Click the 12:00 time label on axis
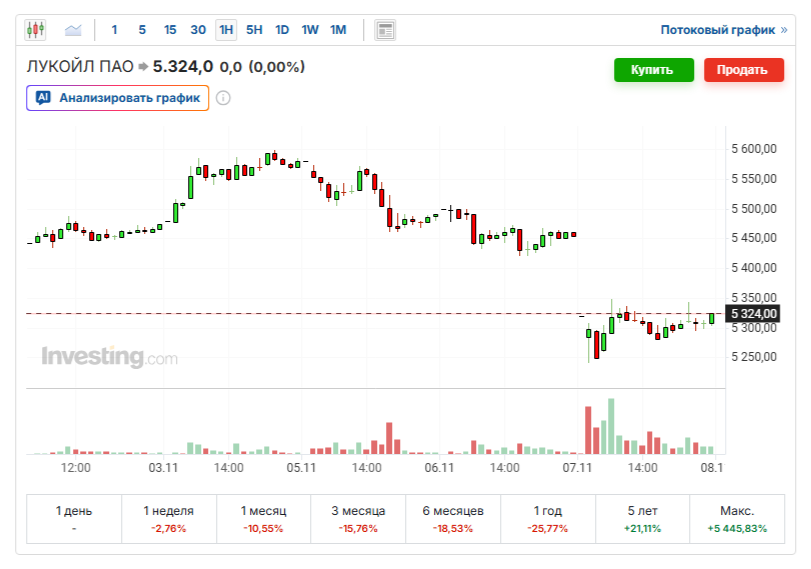 [76, 468]
